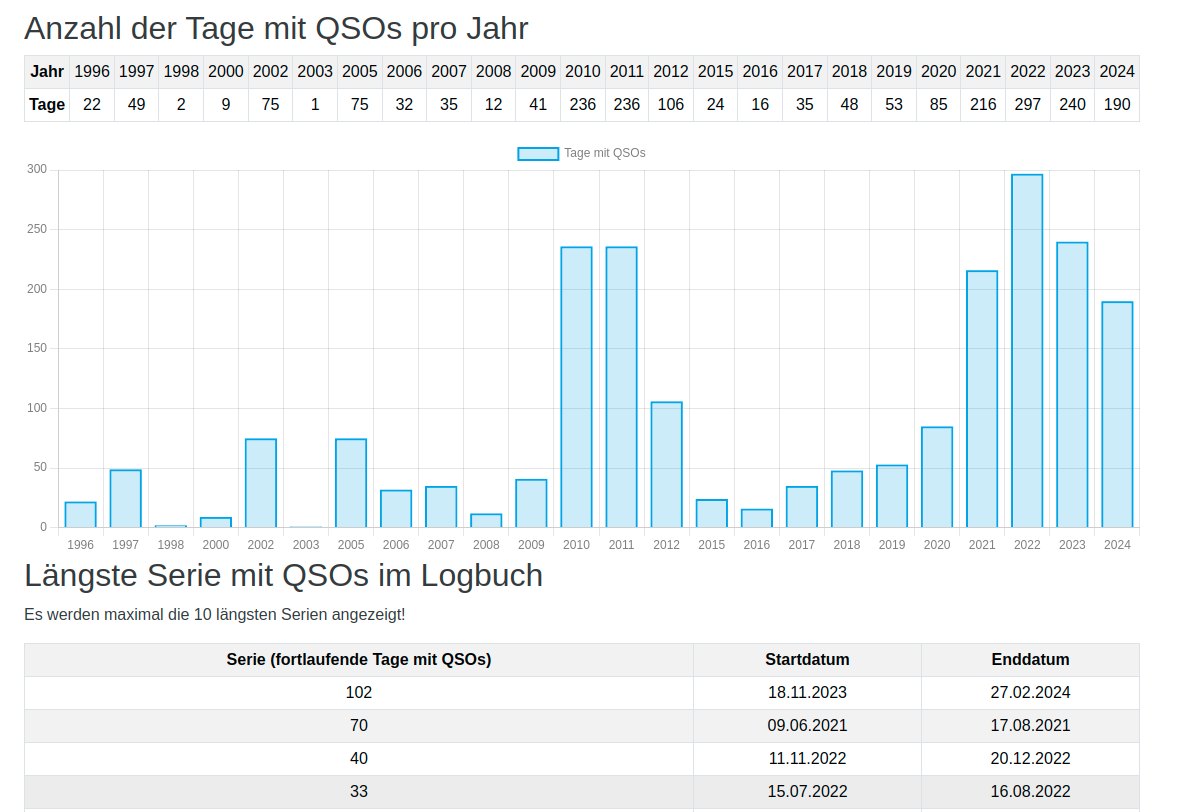Screen dimensions: 1180x812
Task: Click the tallest chart bar for 2022
Action: pyautogui.click(x=1027, y=350)
